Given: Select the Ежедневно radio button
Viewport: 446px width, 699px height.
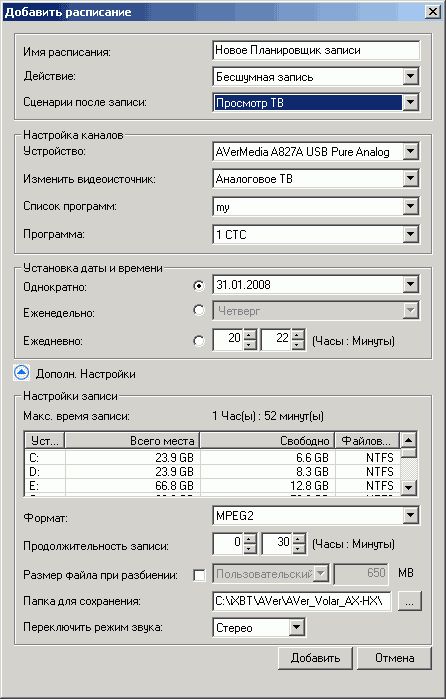Looking at the screenshot, I should (x=199, y=341).
